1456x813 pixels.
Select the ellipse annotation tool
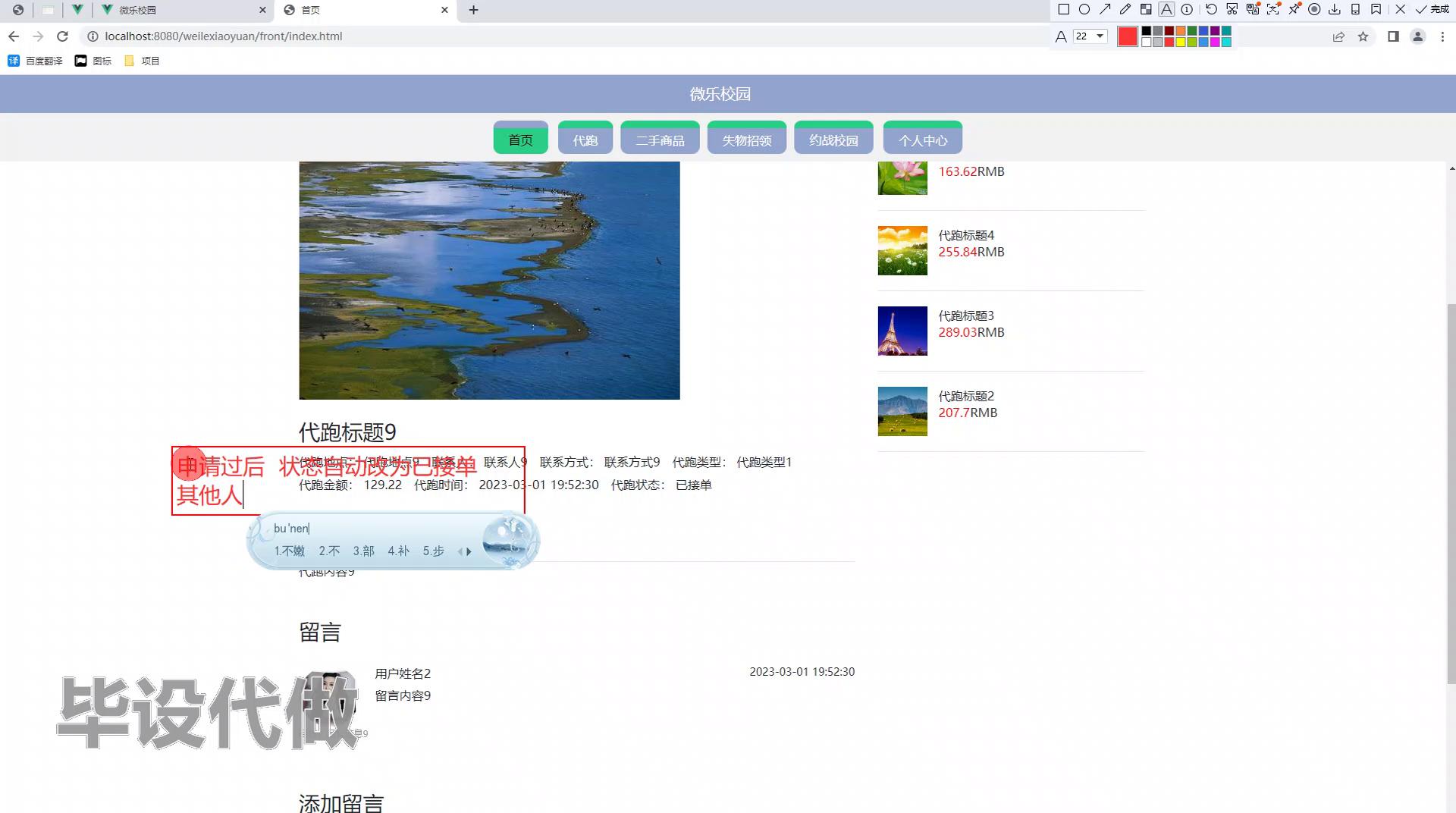1084,9
